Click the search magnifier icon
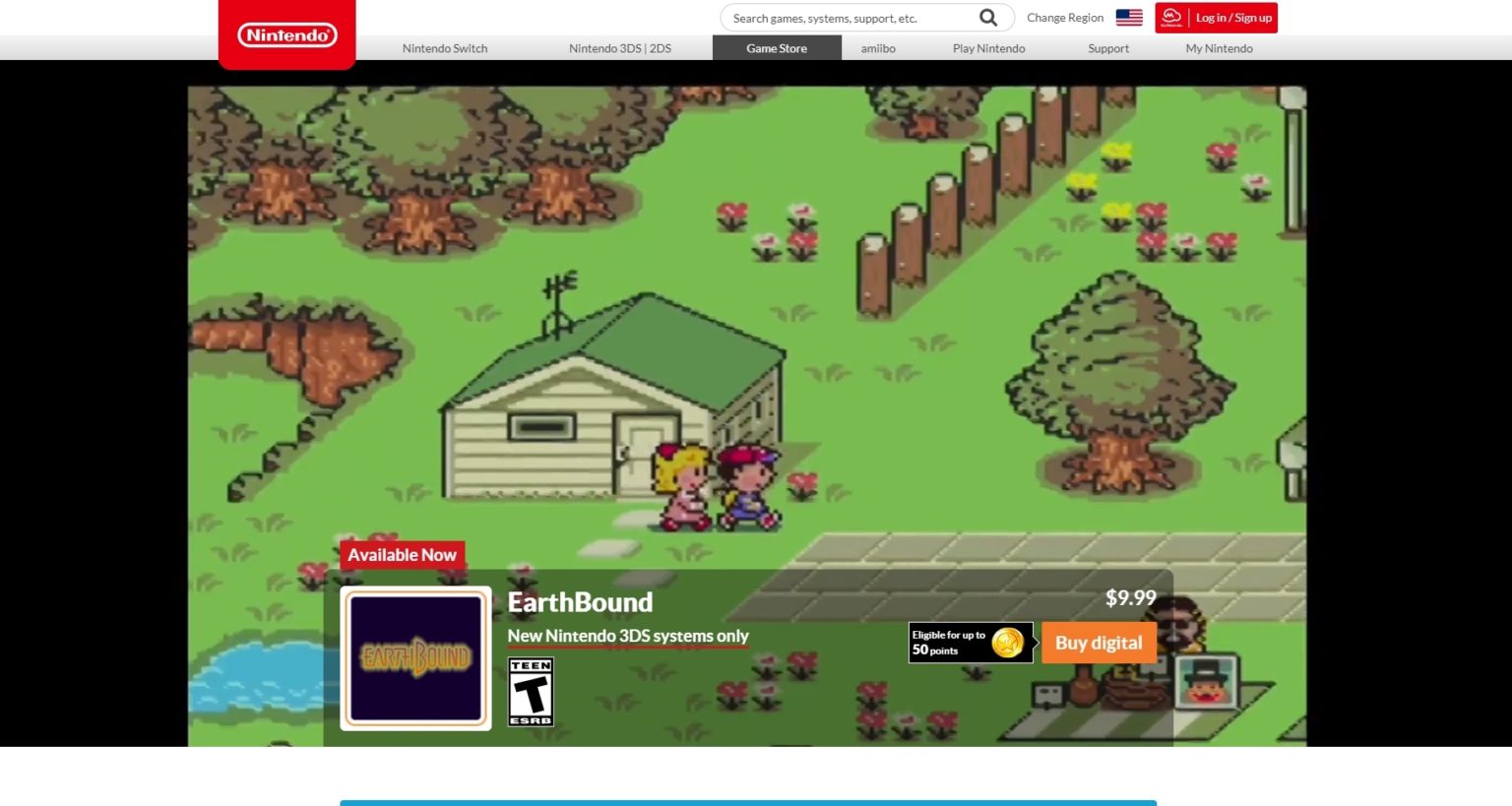Screen dimensions: 1512x806 coord(988,18)
